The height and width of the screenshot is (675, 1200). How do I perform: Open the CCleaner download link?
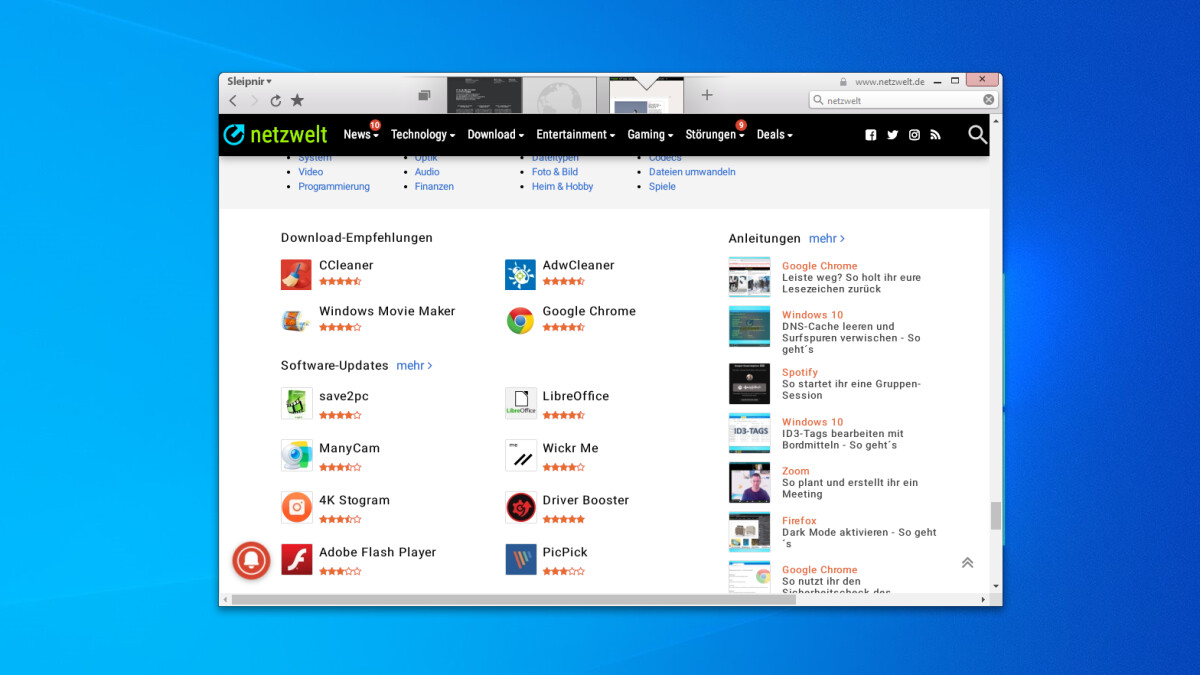[x=346, y=265]
